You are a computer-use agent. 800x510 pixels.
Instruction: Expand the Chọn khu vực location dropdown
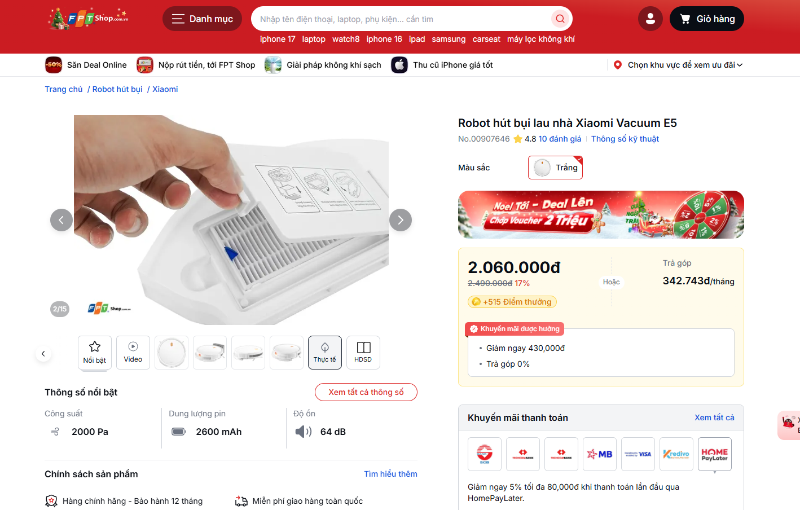(x=680, y=65)
